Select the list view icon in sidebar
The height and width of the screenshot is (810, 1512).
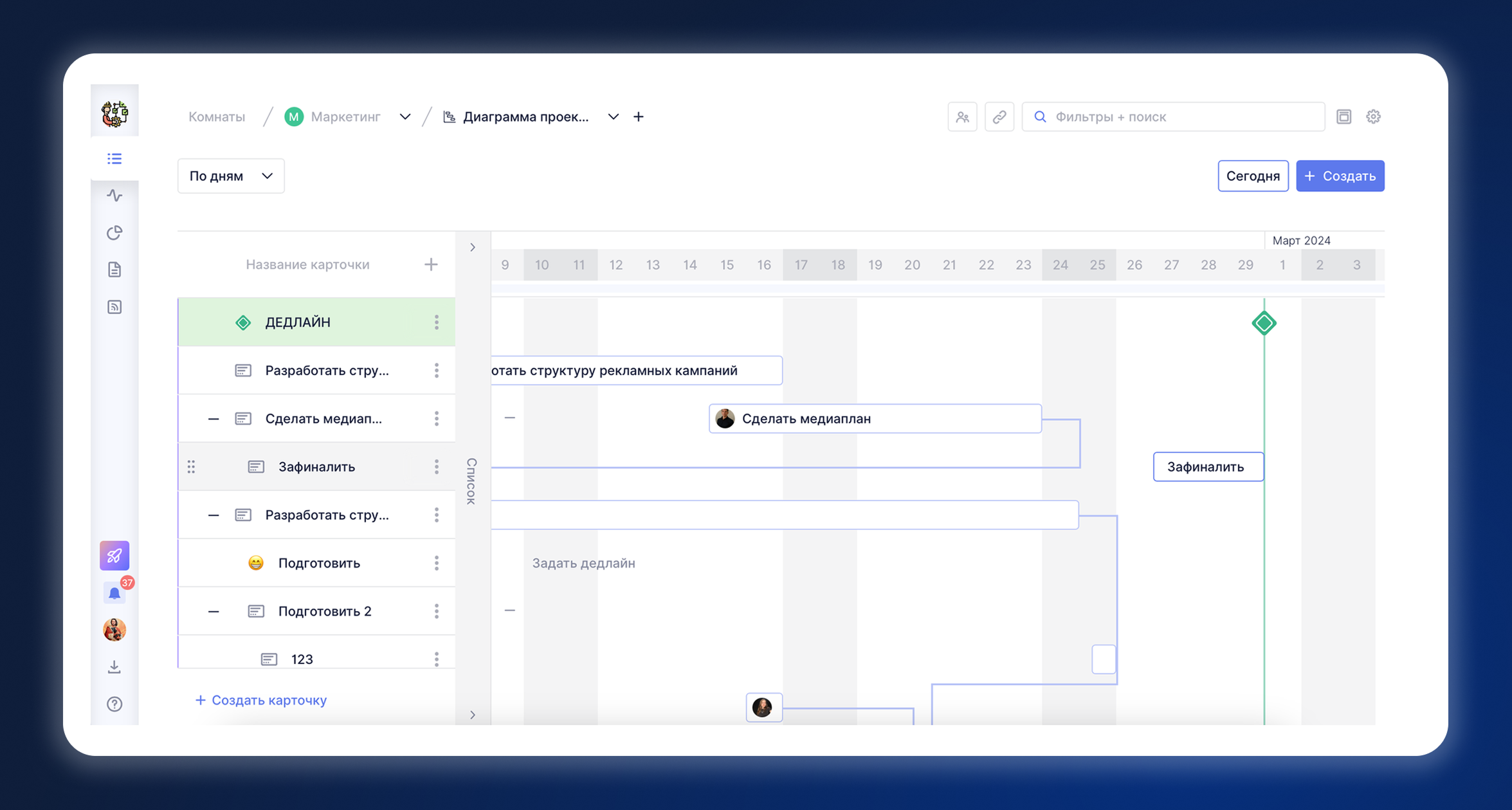[x=114, y=158]
